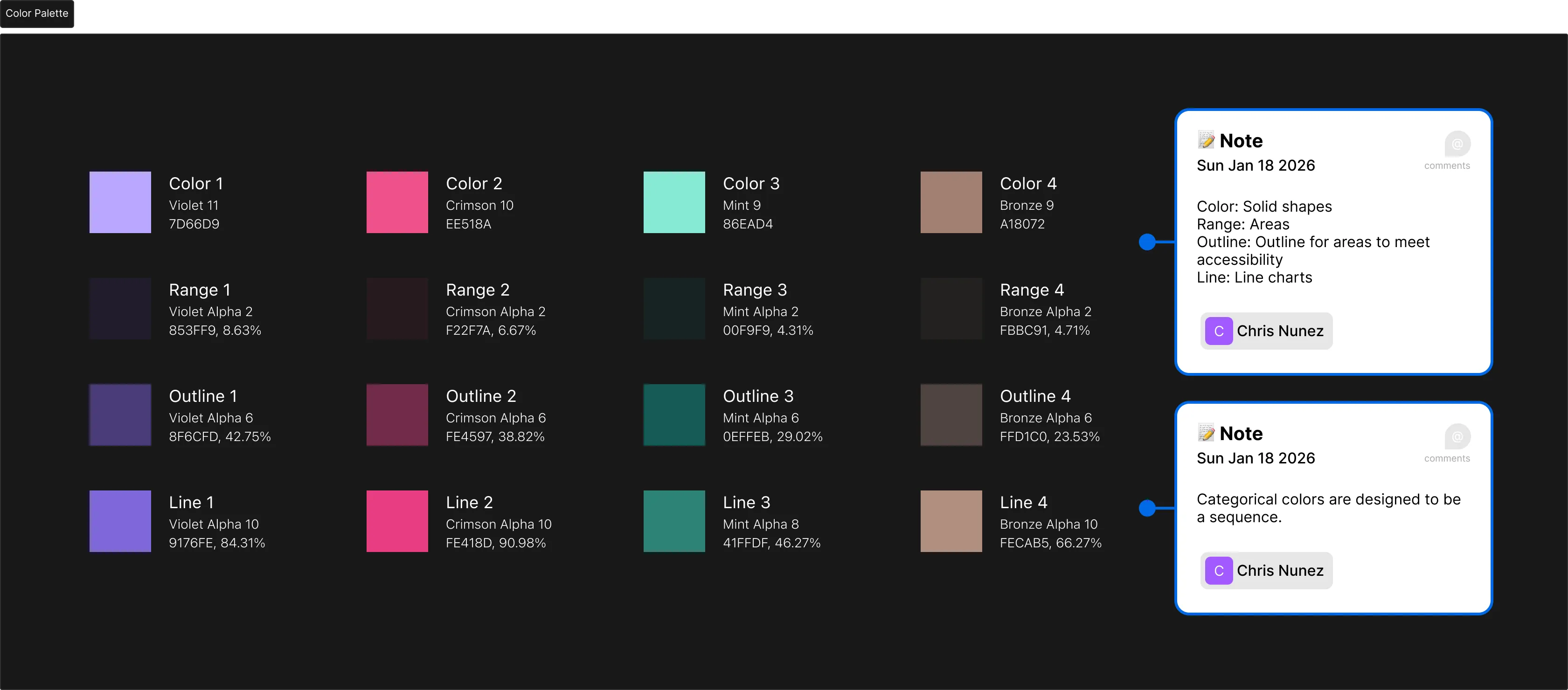Select hex value 'EE518A'
Screen dimensions: 1568x690
[x=468, y=224]
